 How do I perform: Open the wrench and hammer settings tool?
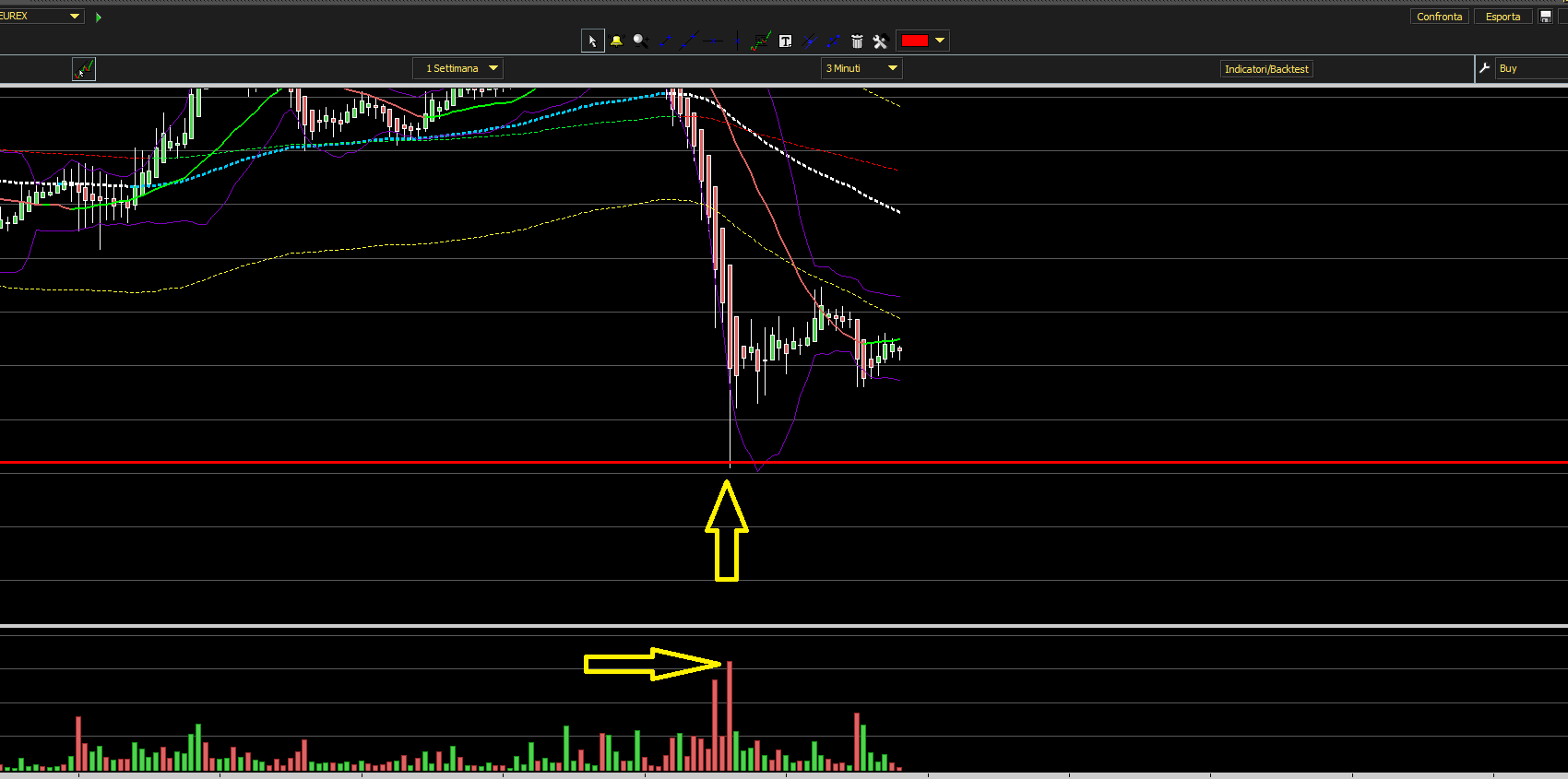[x=880, y=41]
